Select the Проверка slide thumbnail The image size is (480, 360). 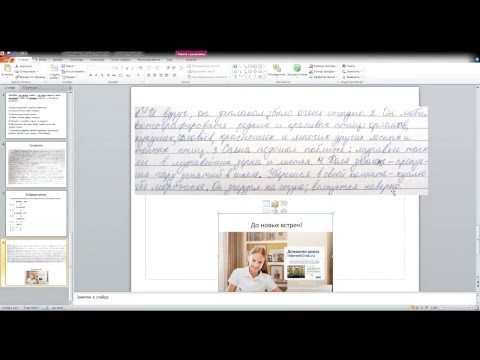[x=36, y=164]
